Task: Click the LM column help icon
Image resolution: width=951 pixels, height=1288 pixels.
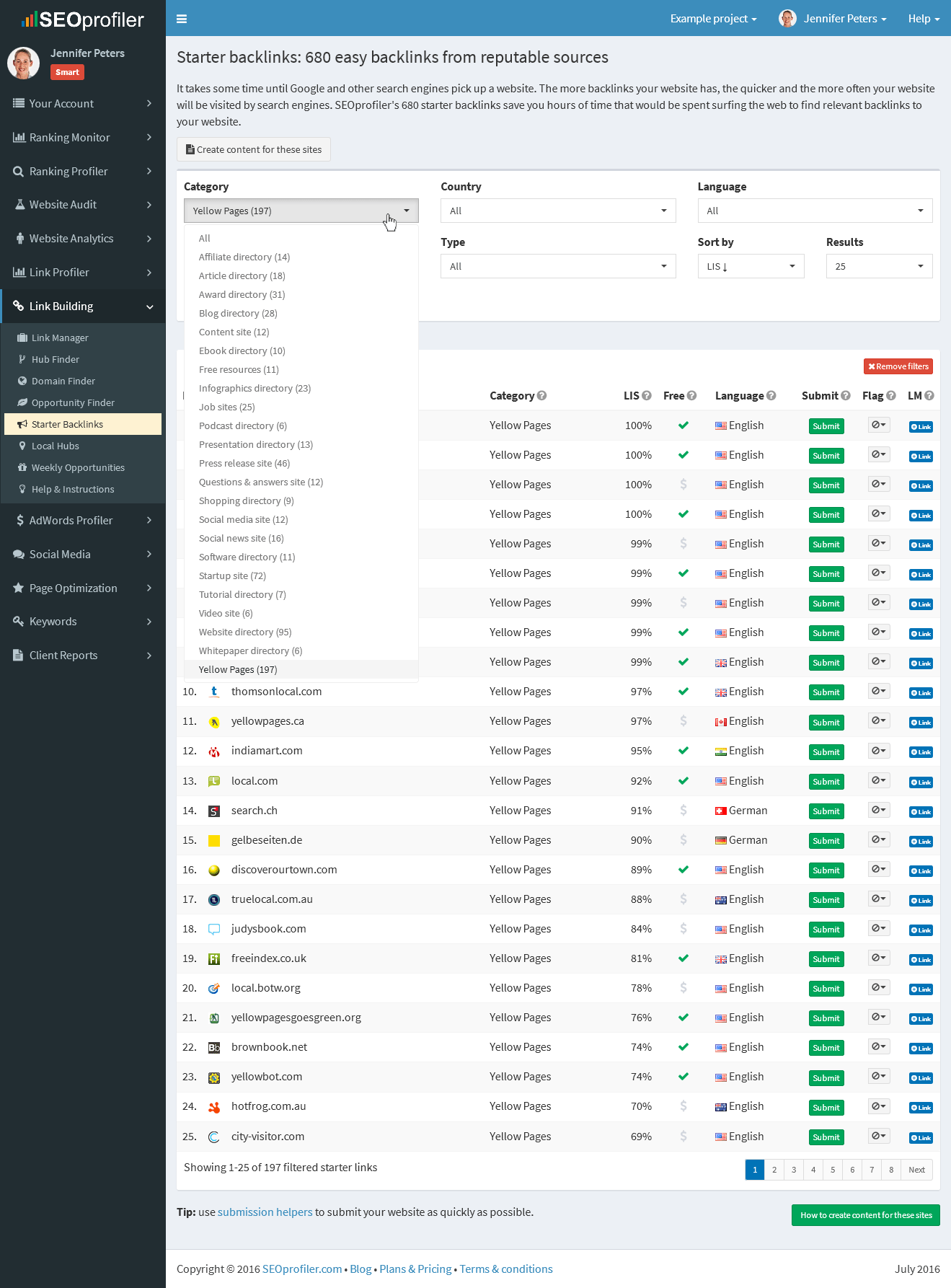Action: click(x=929, y=395)
